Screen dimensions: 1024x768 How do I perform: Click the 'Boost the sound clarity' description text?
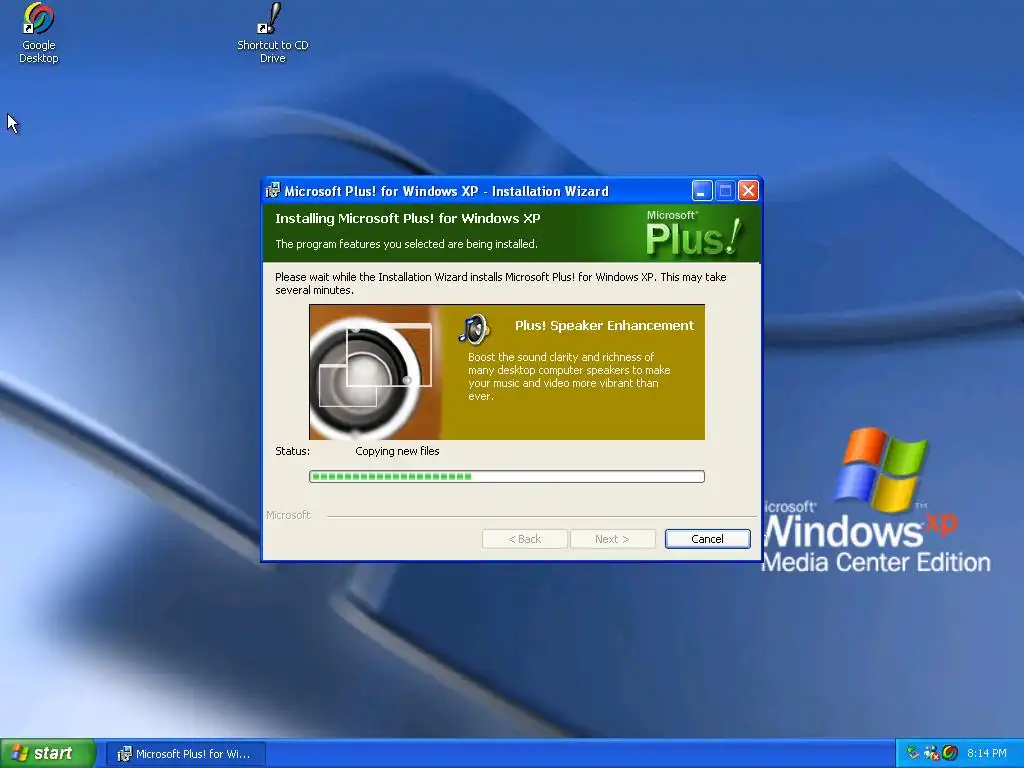point(569,376)
